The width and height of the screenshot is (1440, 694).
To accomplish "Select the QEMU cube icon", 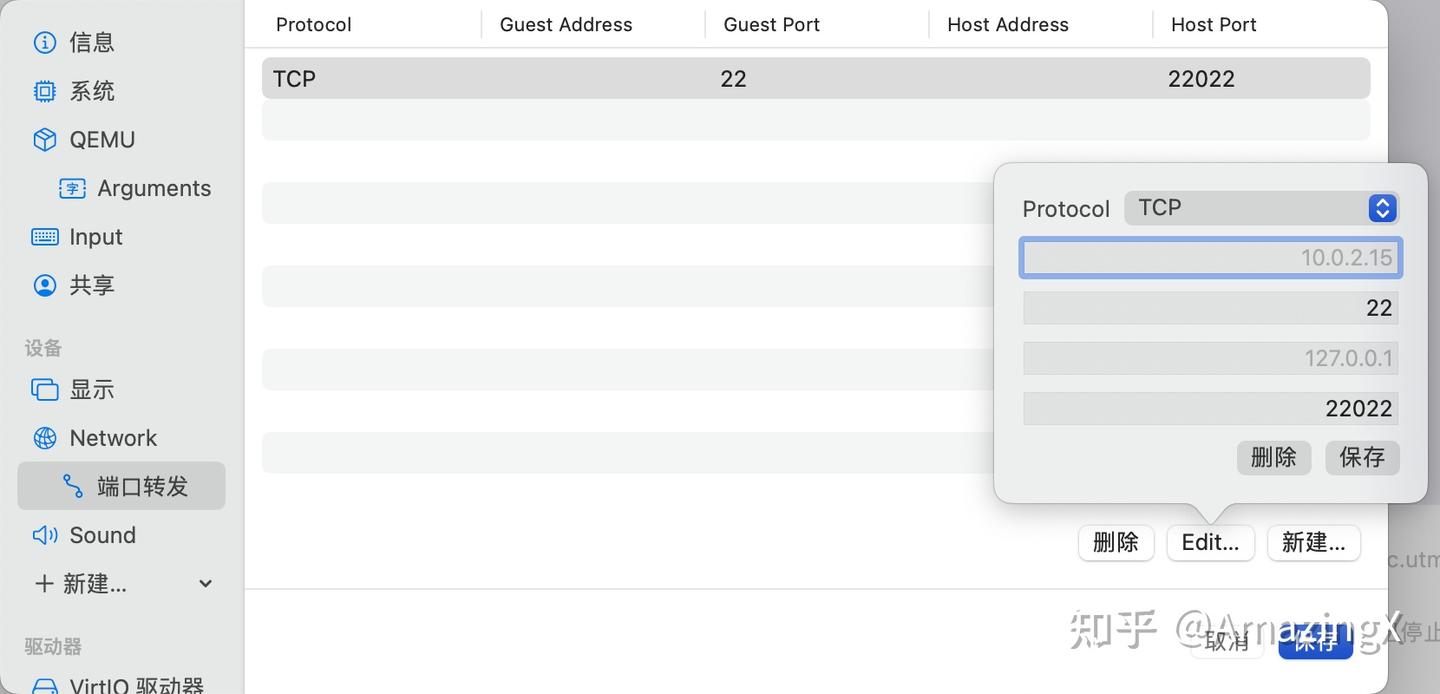I will click(45, 140).
